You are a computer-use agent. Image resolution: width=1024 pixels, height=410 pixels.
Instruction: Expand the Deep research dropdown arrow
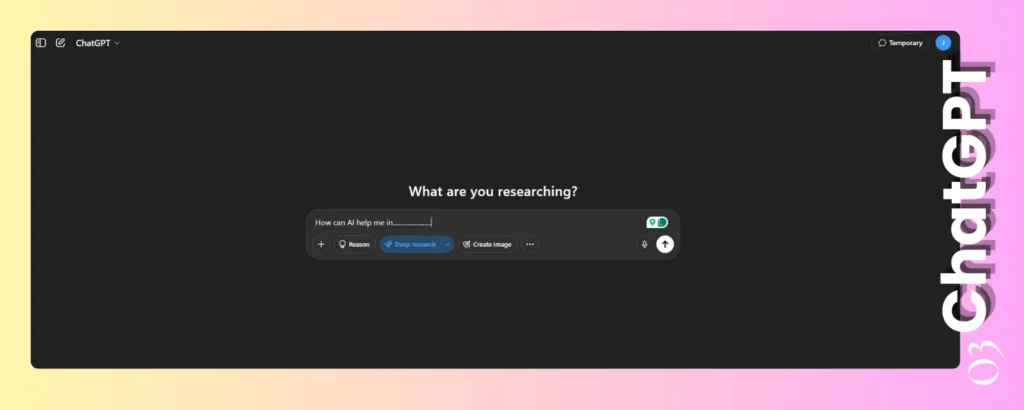pos(447,244)
